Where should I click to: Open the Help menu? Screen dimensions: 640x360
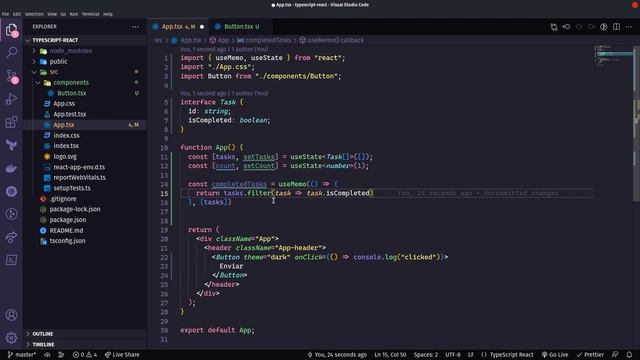click(x=108, y=14)
